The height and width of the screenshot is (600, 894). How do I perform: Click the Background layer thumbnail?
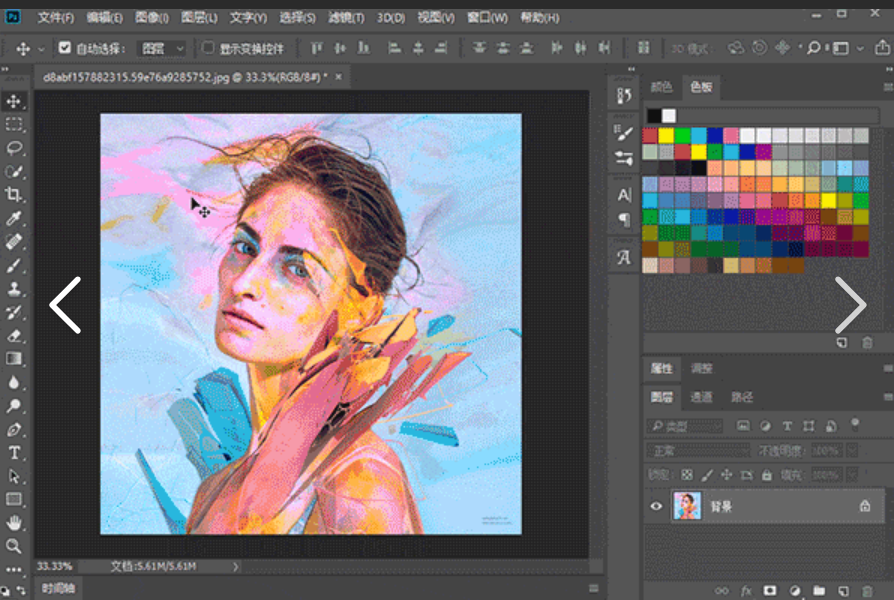click(x=687, y=506)
